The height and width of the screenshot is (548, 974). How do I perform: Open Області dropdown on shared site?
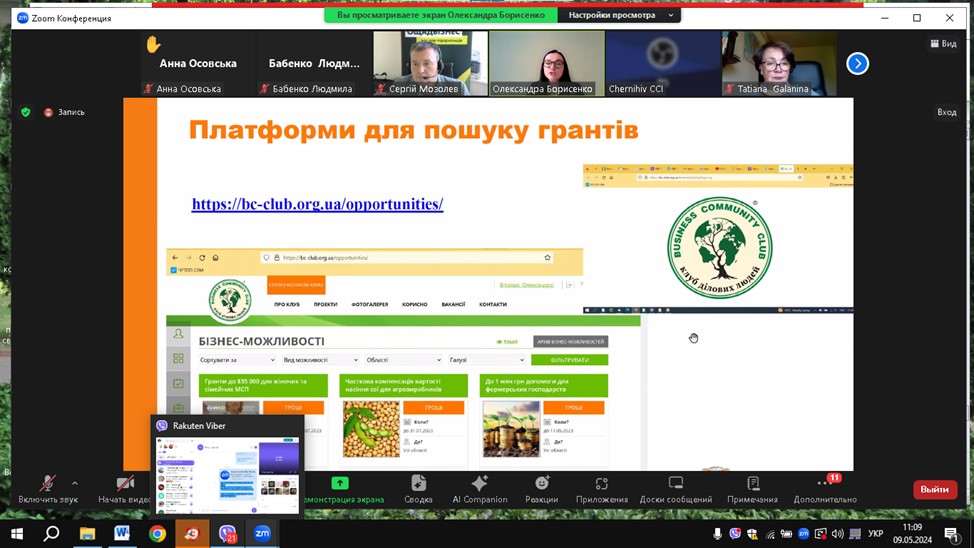click(x=403, y=360)
